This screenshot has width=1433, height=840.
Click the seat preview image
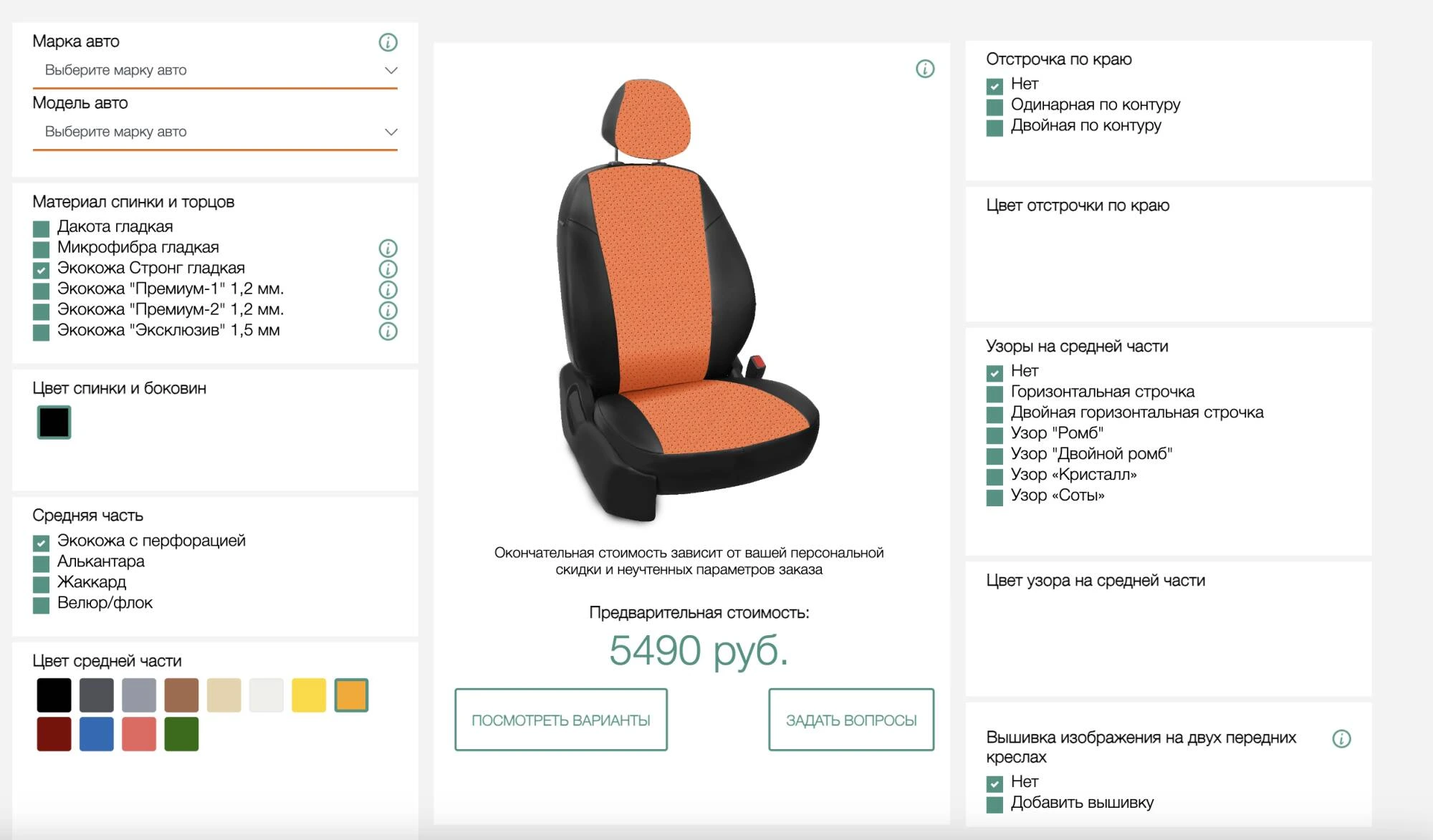[688, 301]
